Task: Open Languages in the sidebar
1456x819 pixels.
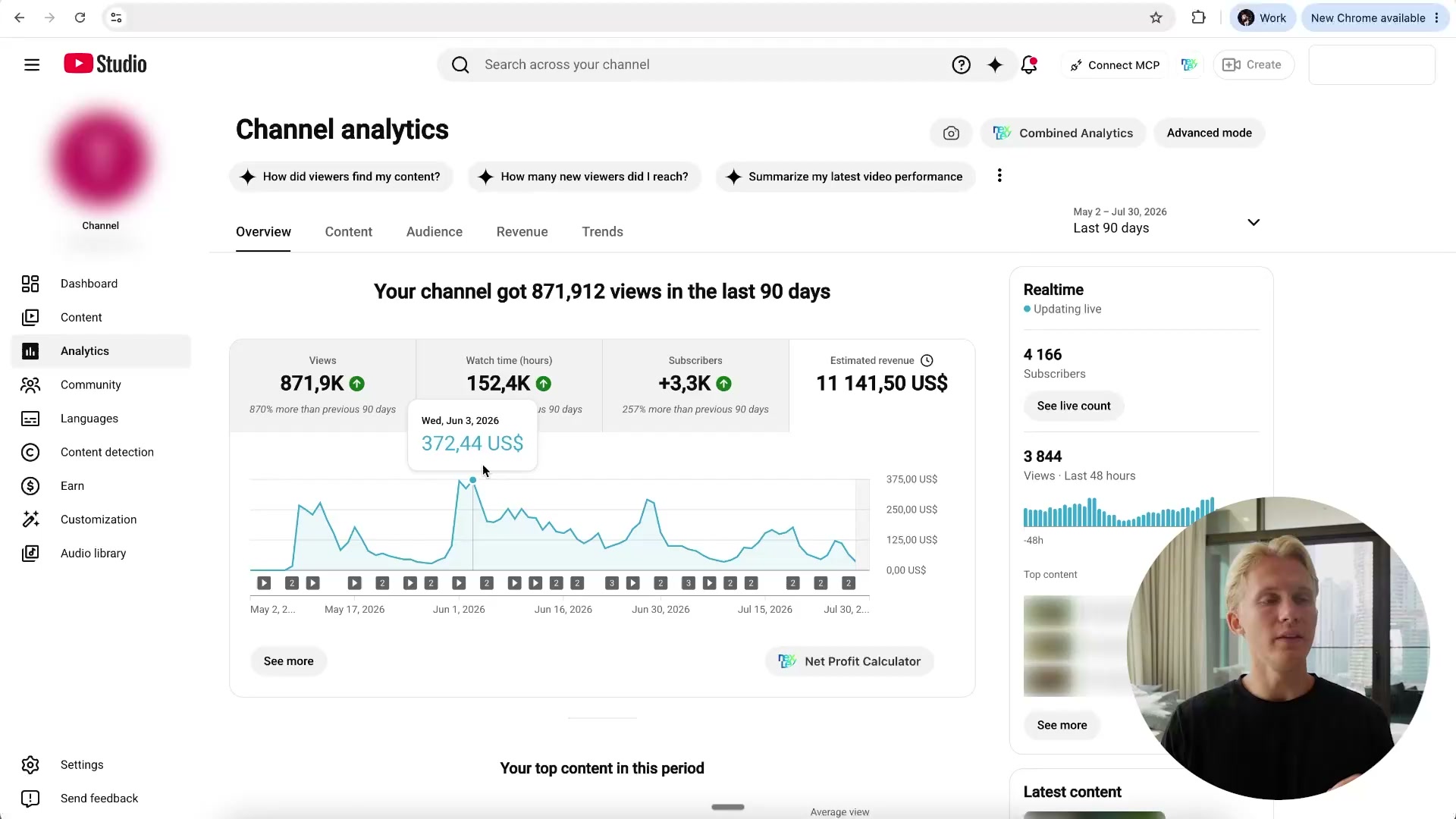Action: (x=102, y=419)
